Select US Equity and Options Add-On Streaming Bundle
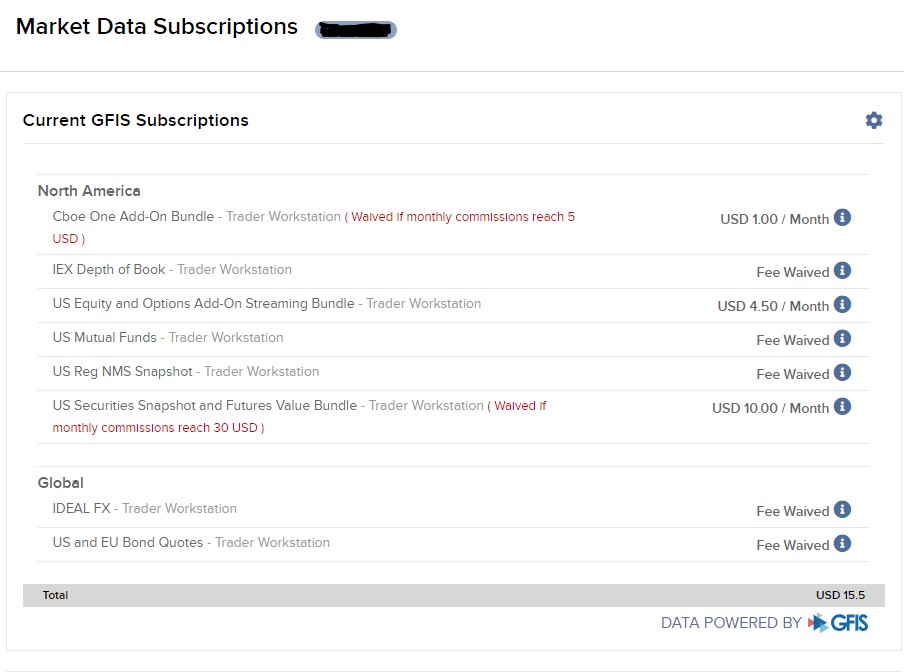 [203, 304]
